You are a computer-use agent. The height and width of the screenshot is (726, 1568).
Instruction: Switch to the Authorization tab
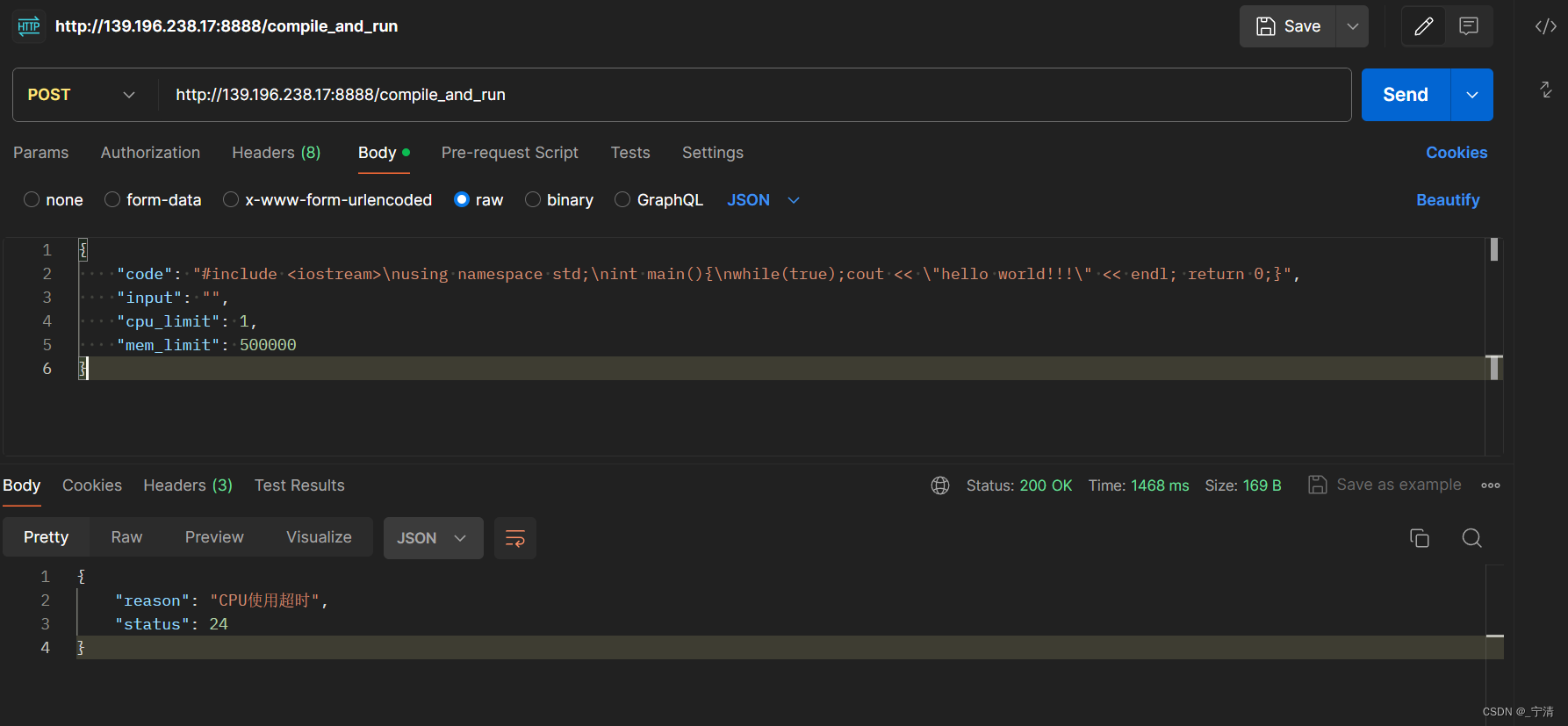150,153
